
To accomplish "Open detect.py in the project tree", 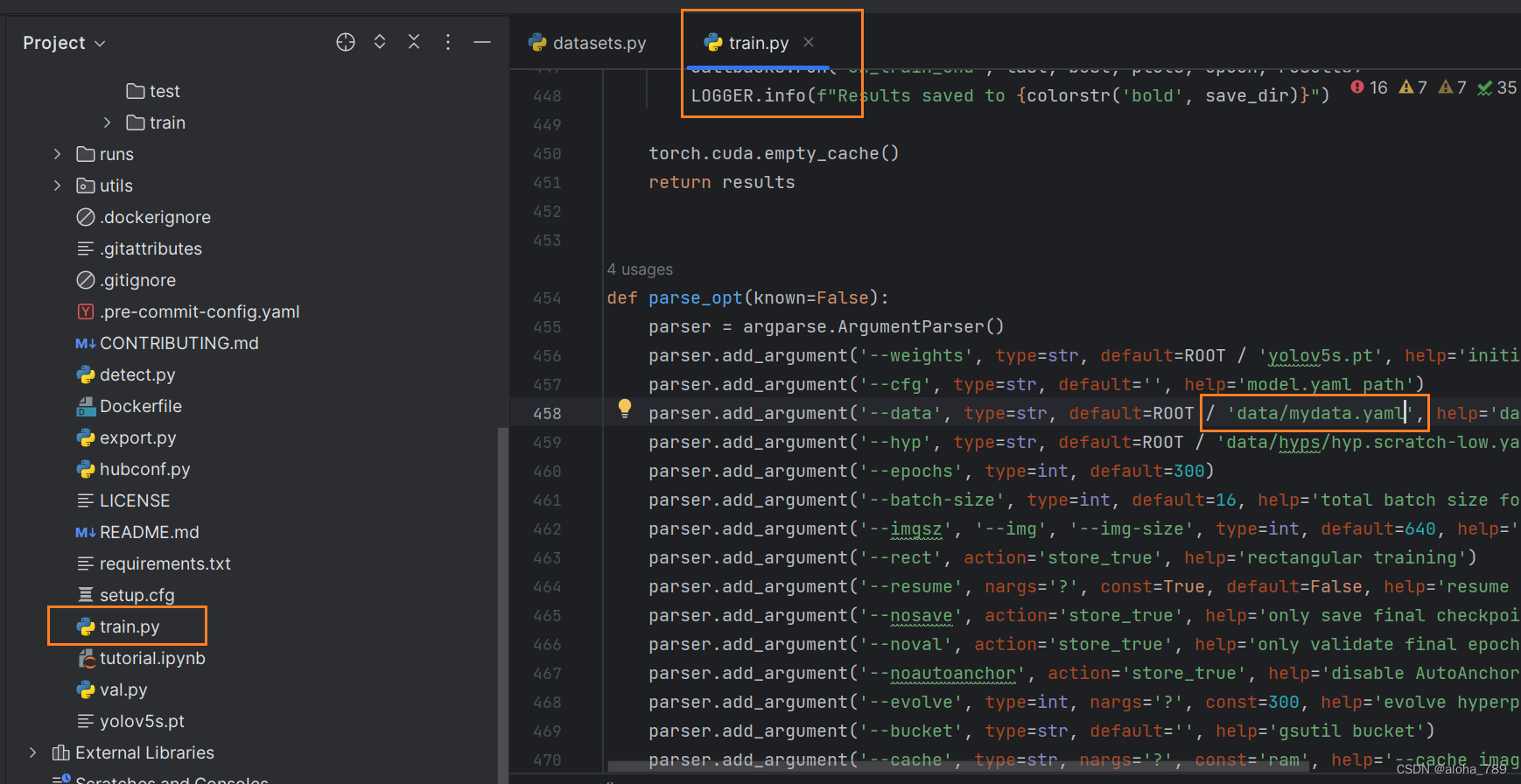I will [x=126, y=374].
